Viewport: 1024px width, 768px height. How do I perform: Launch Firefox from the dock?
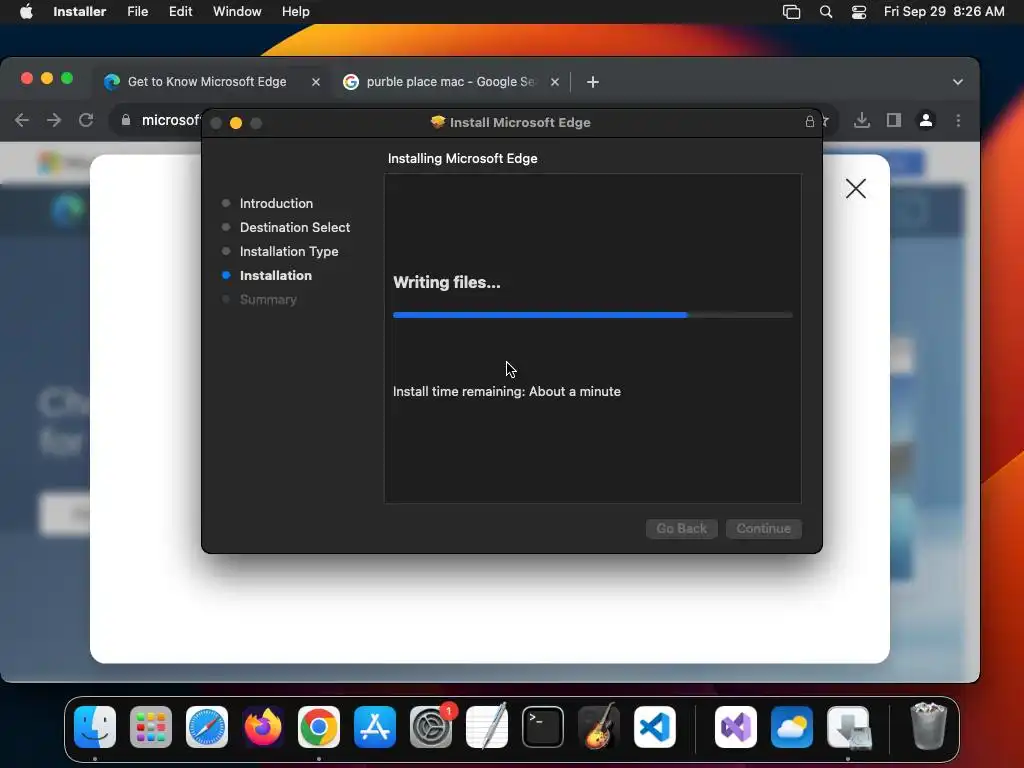(x=263, y=727)
